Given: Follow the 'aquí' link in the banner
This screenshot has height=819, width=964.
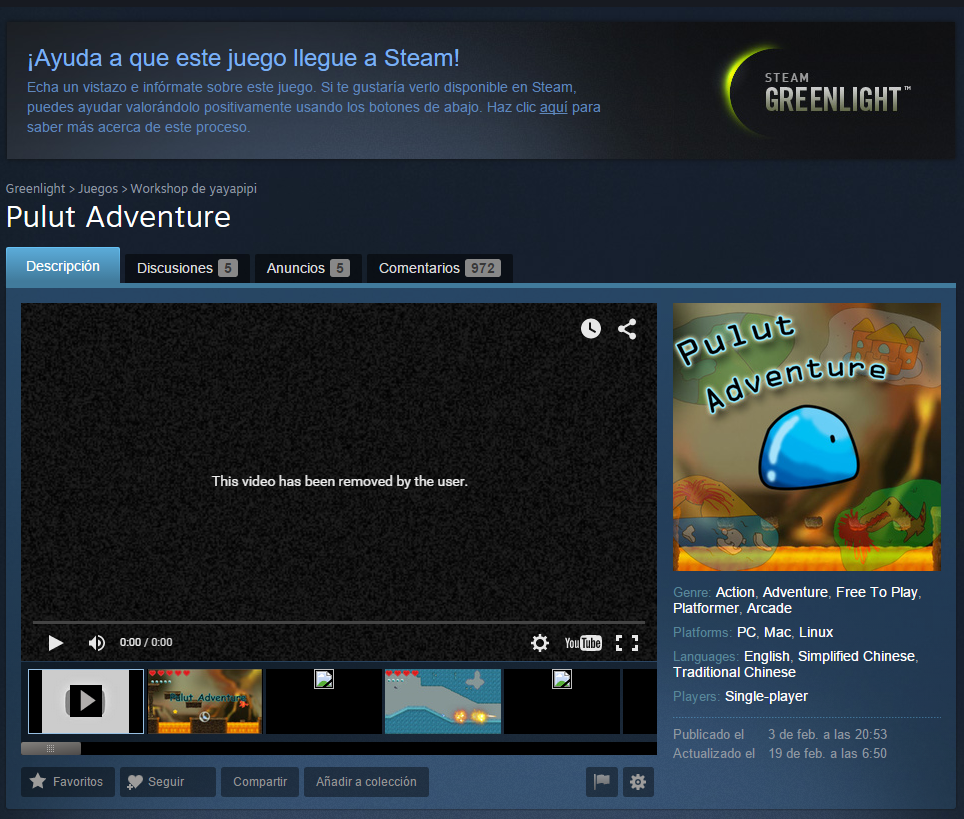Looking at the screenshot, I should [553, 107].
